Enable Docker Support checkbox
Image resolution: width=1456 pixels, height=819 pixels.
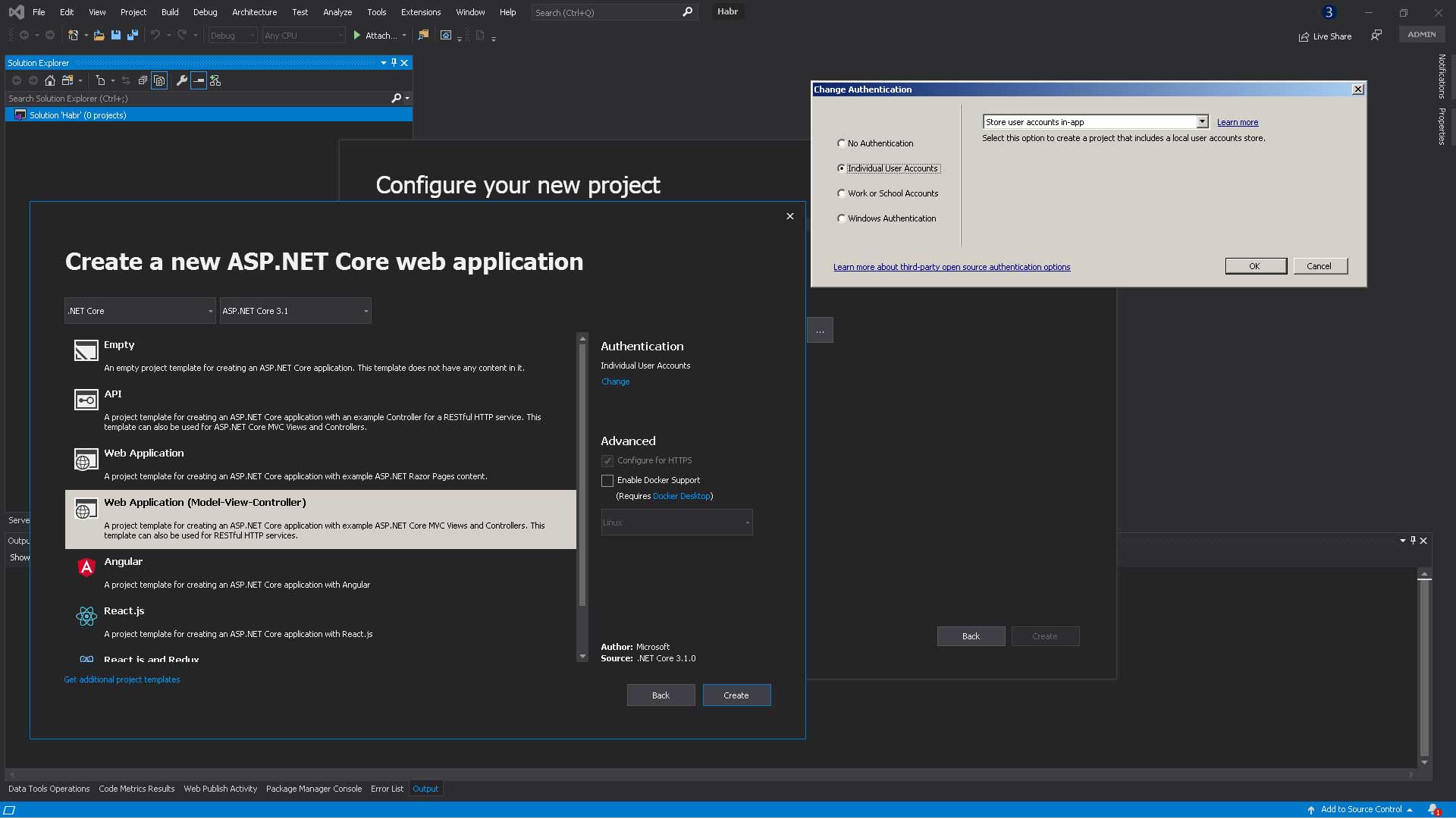tap(607, 481)
